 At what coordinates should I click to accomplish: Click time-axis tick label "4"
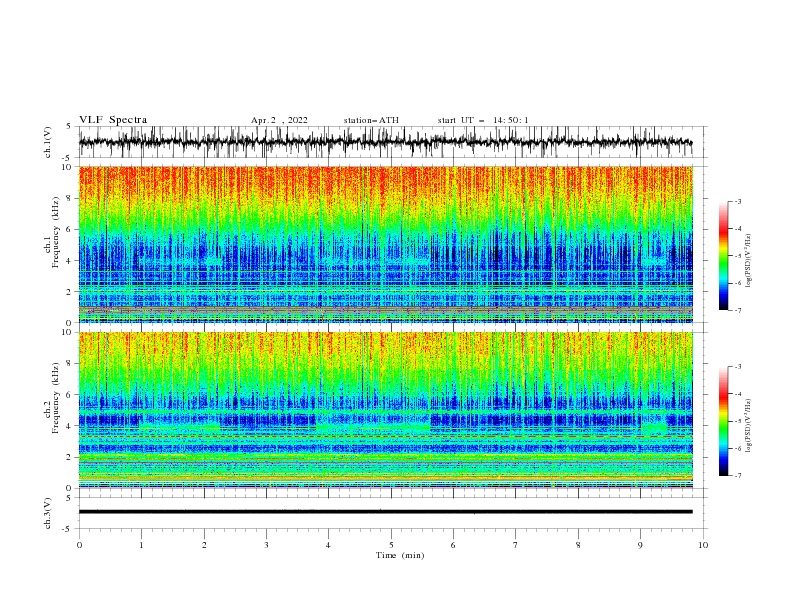(329, 545)
